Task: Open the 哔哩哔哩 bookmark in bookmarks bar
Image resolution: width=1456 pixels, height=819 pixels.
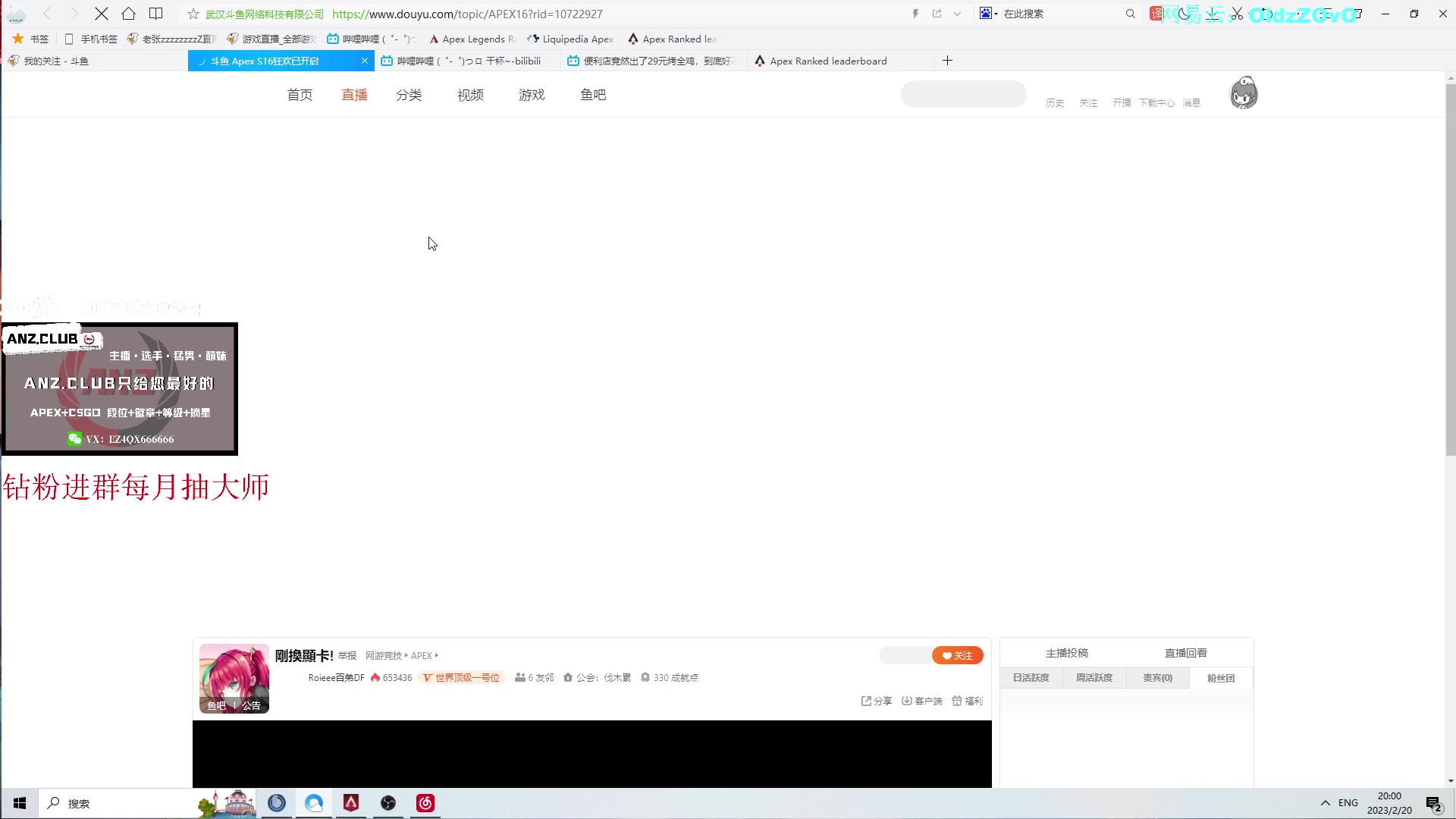Action: point(372,39)
